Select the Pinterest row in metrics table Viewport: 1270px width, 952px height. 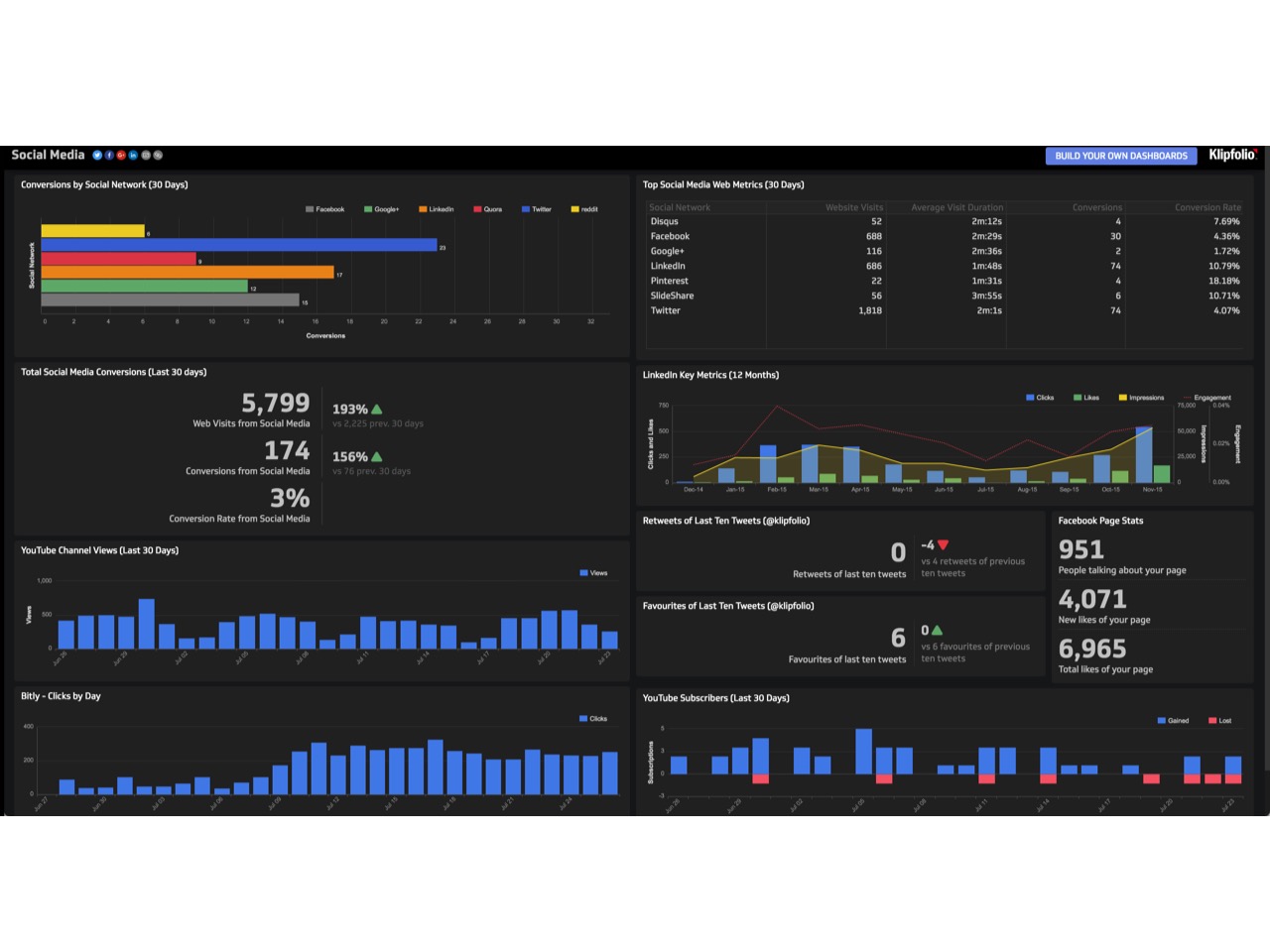[x=945, y=281]
